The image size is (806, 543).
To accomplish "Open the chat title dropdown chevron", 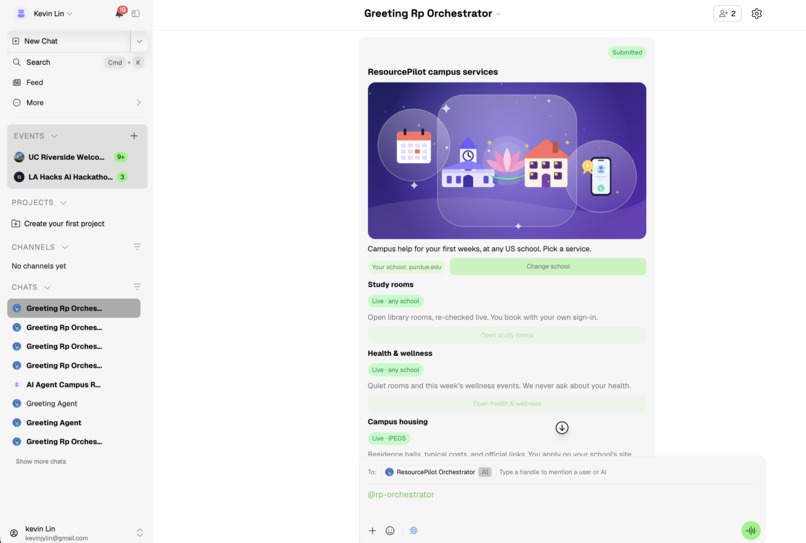I will 498,14.
